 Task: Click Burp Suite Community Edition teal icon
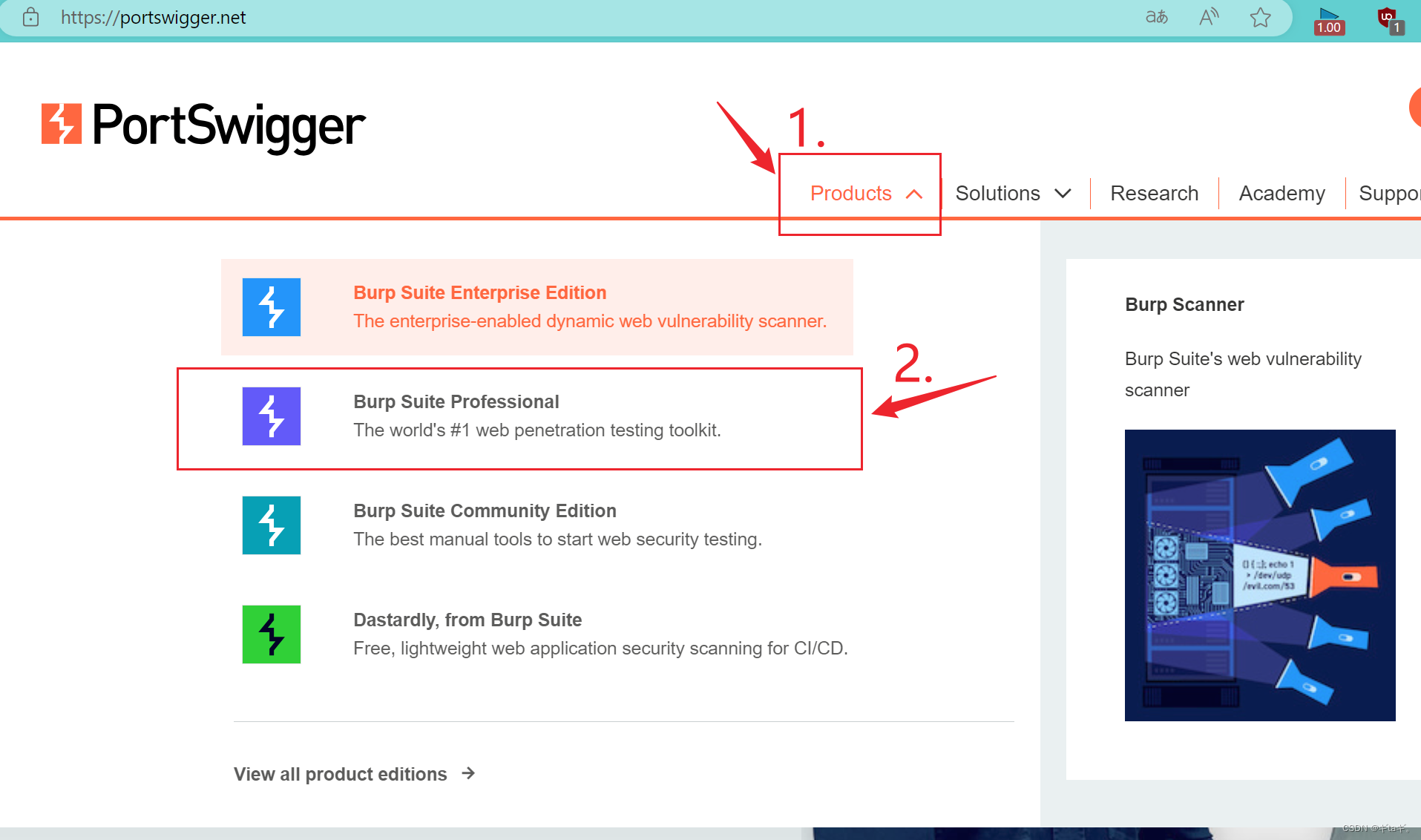point(272,525)
